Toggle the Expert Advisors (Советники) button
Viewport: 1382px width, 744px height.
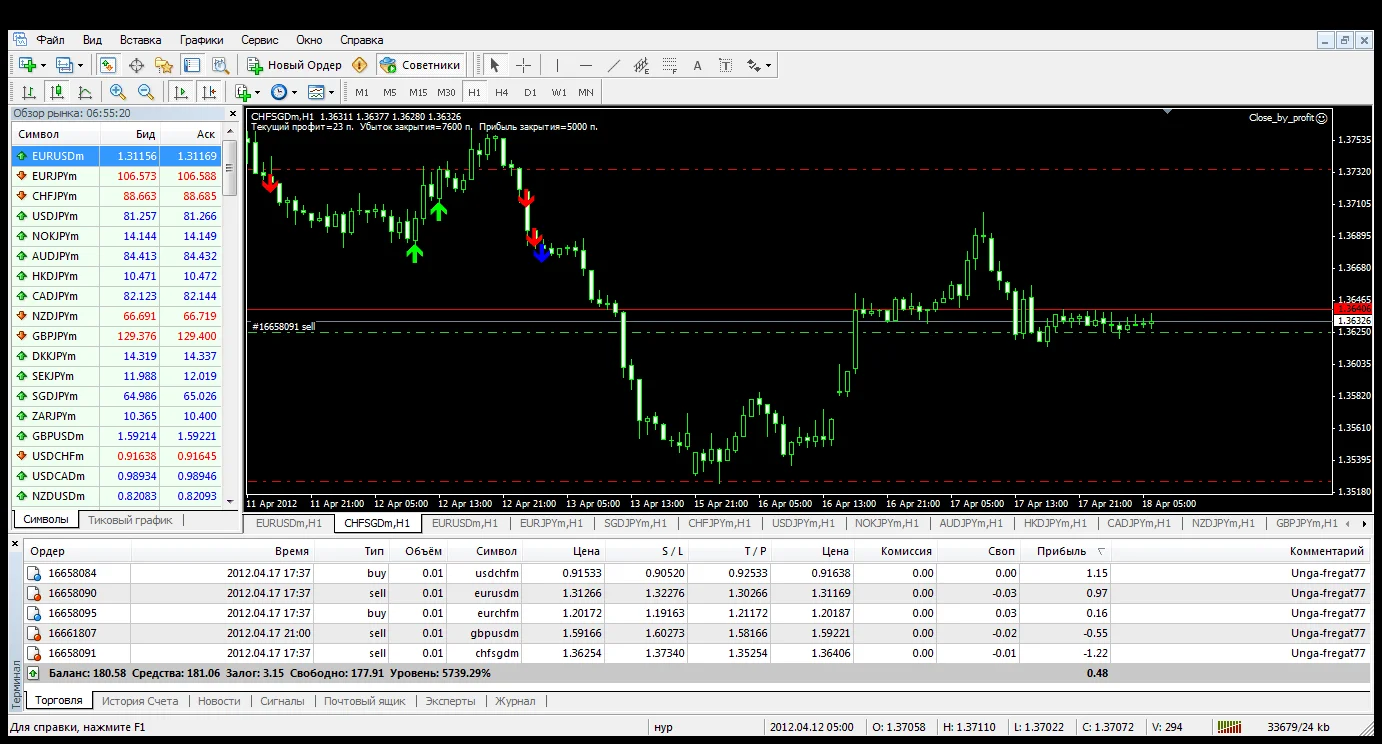421,65
